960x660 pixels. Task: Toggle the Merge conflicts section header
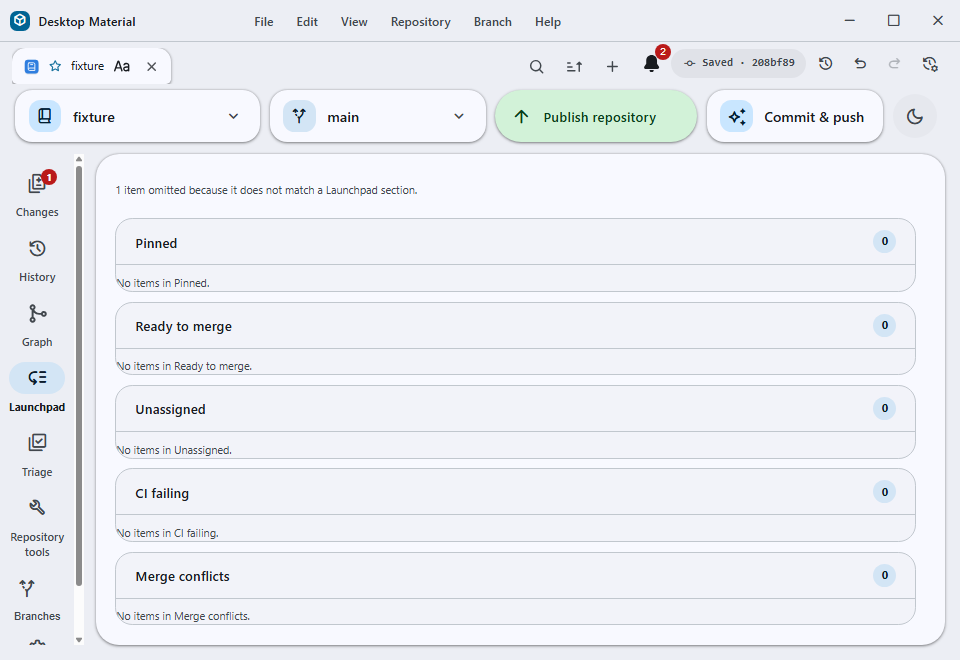pyautogui.click(x=515, y=576)
